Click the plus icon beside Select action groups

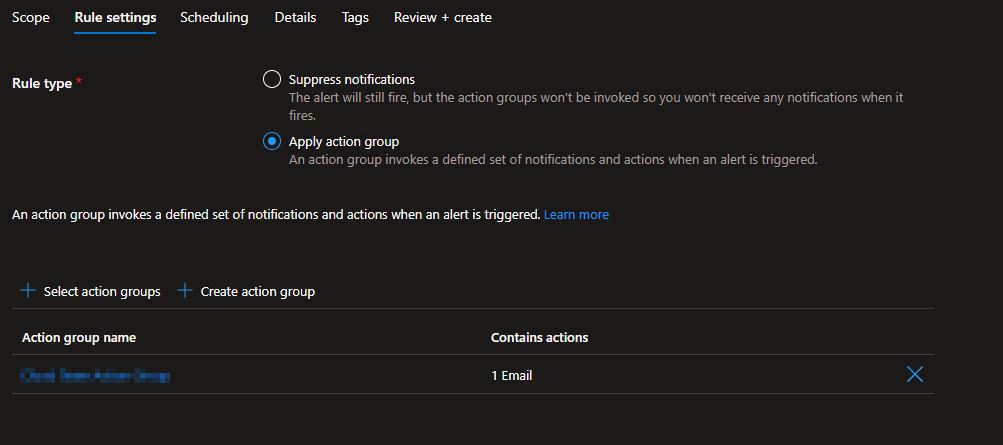(28, 291)
